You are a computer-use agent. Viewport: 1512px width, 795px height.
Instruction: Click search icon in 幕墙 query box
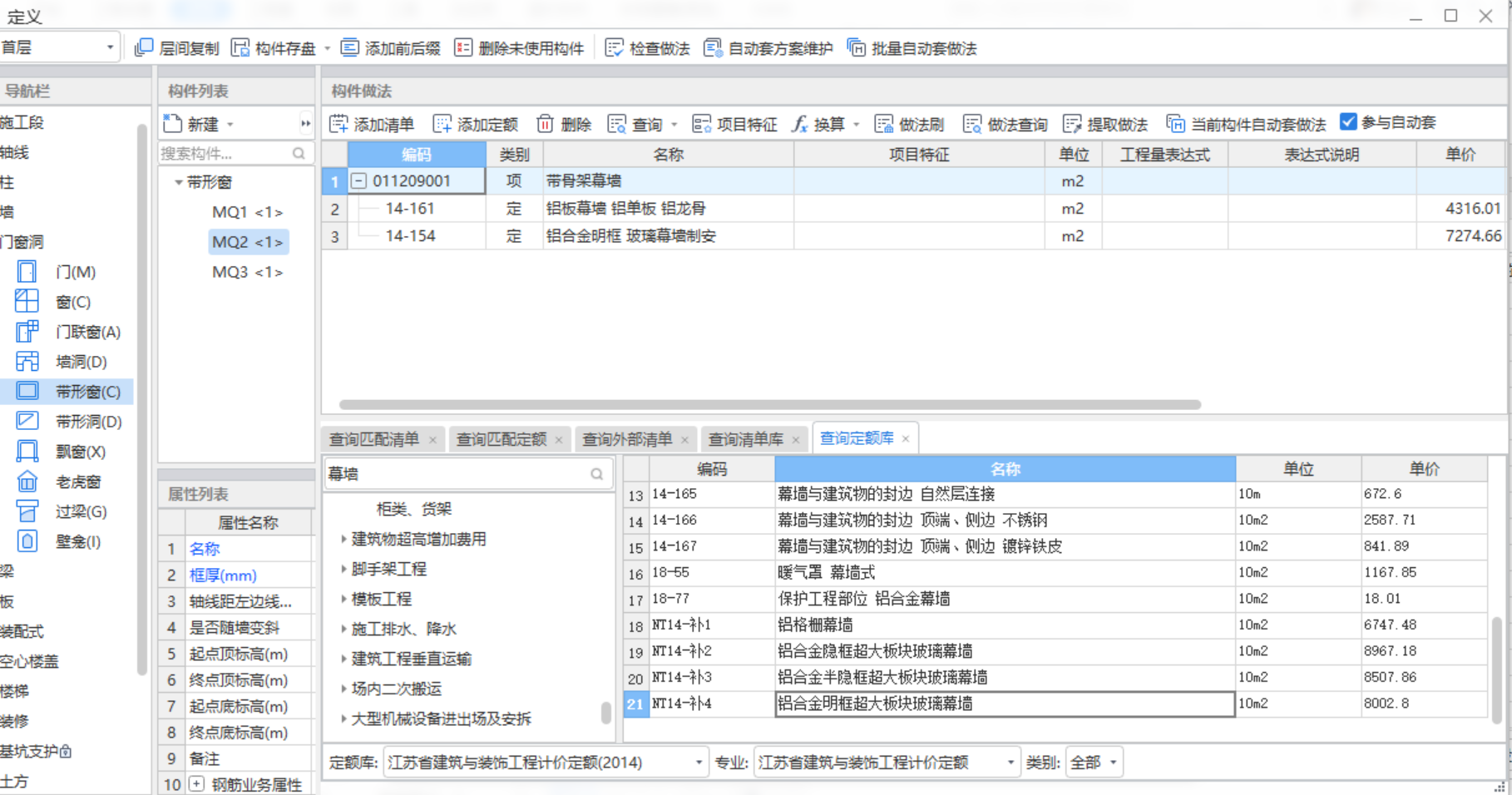click(597, 474)
